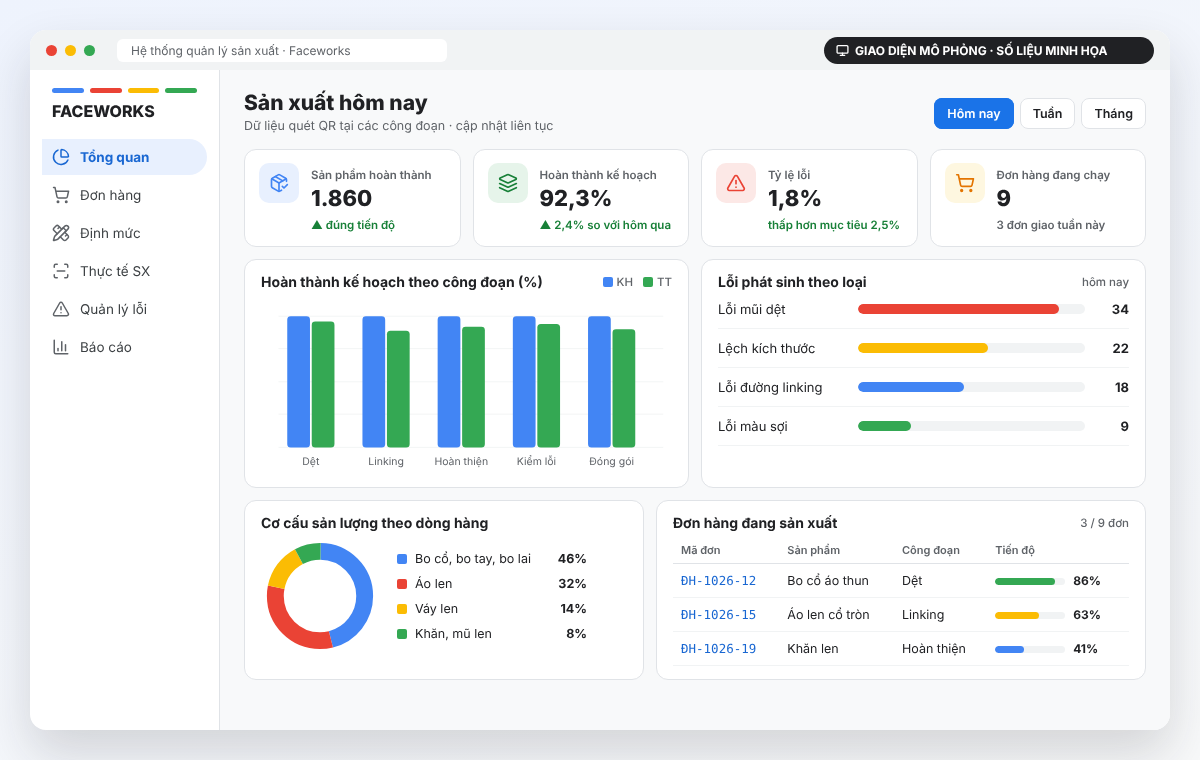The width and height of the screenshot is (1200, 760).
Task: Go to Đơn hàng in the sidebar
Action: [124, 195]
